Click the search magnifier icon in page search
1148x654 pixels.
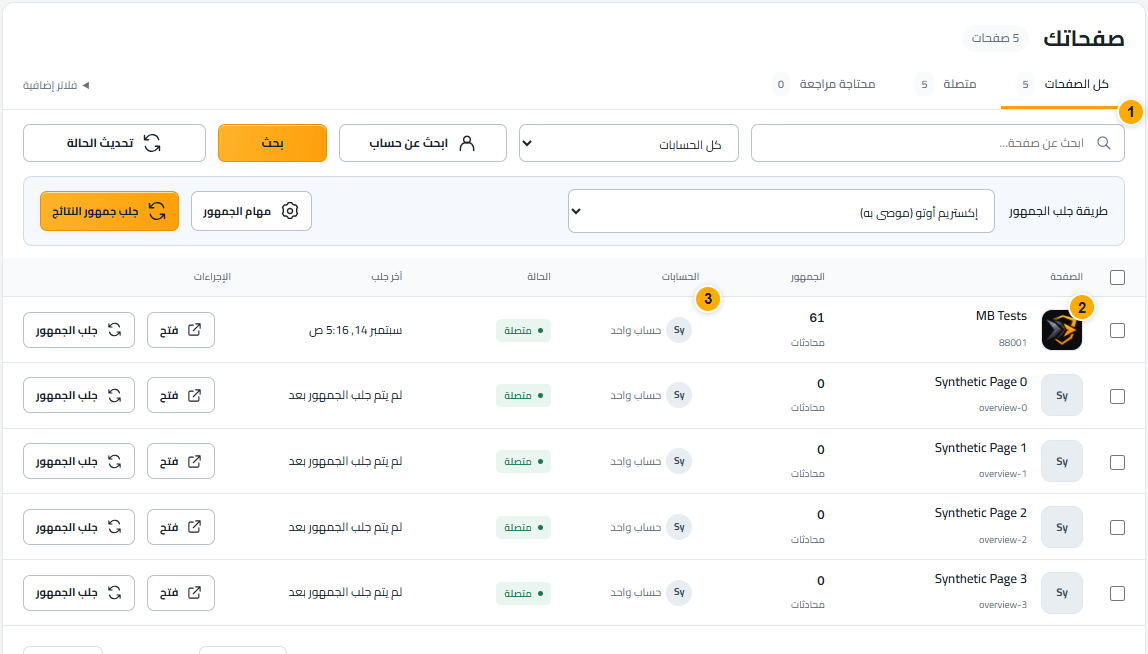coord(1103,143)
